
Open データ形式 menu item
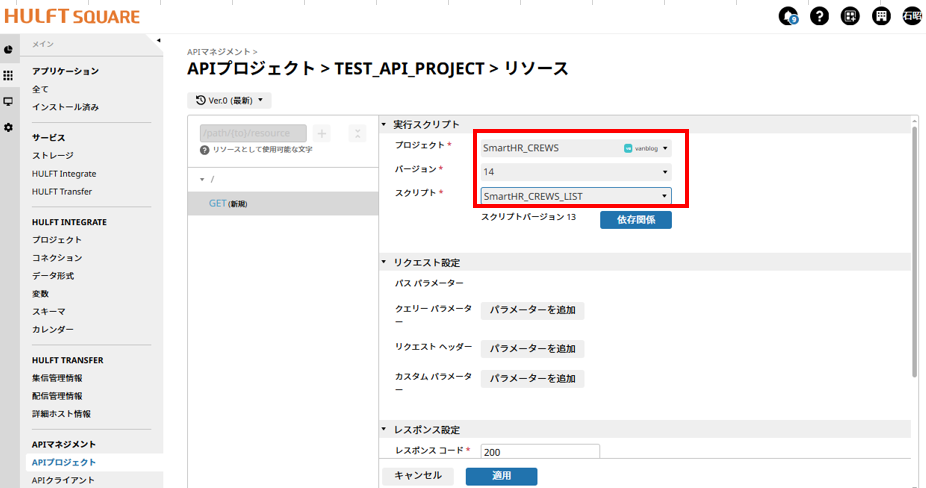click(x=53, y=276)
